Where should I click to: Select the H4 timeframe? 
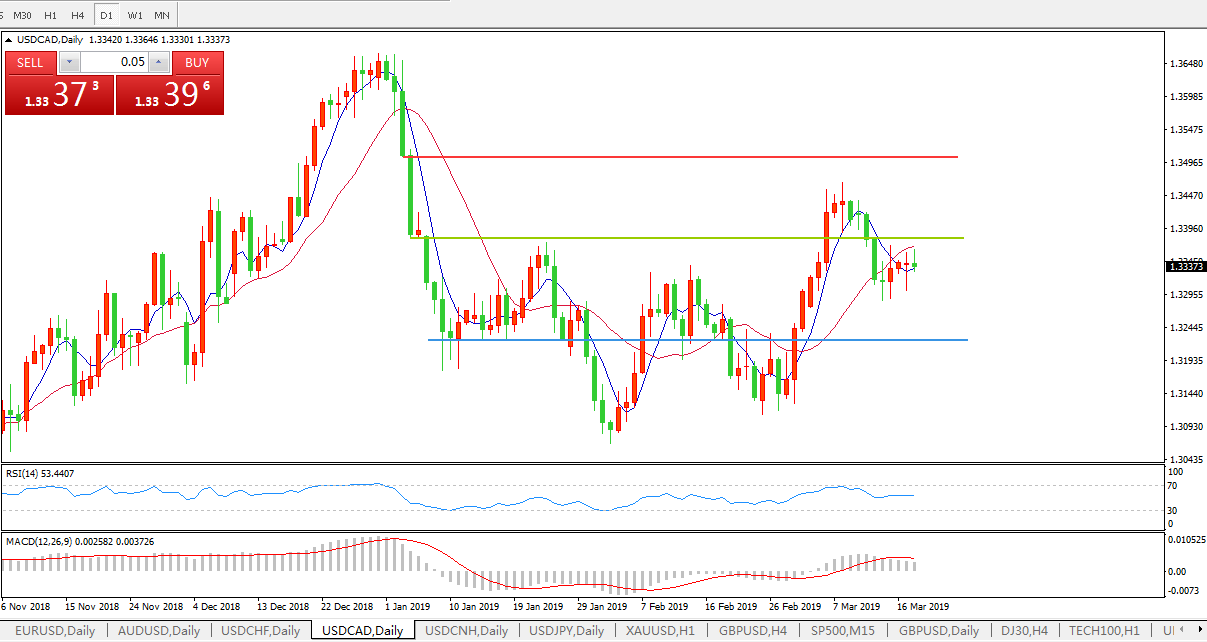pos(78,16)
